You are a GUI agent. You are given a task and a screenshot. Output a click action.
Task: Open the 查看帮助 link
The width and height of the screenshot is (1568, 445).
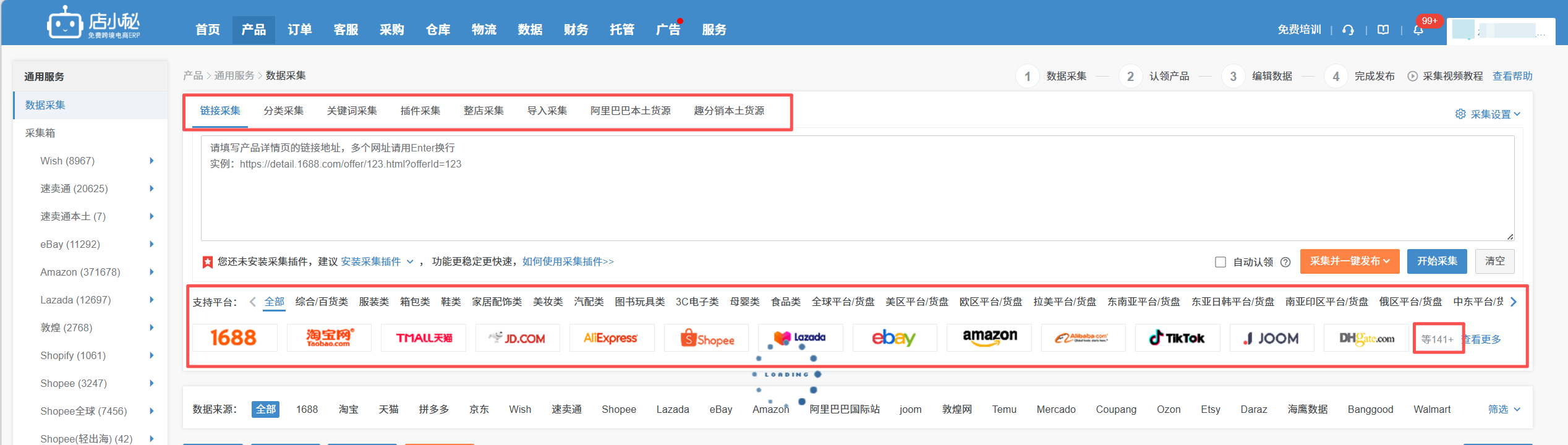coord(1512,76)
